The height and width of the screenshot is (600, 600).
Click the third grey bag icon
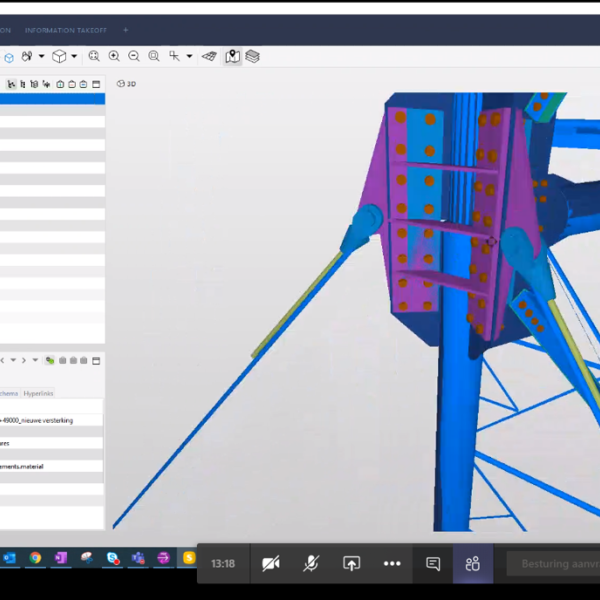point(84,360)
